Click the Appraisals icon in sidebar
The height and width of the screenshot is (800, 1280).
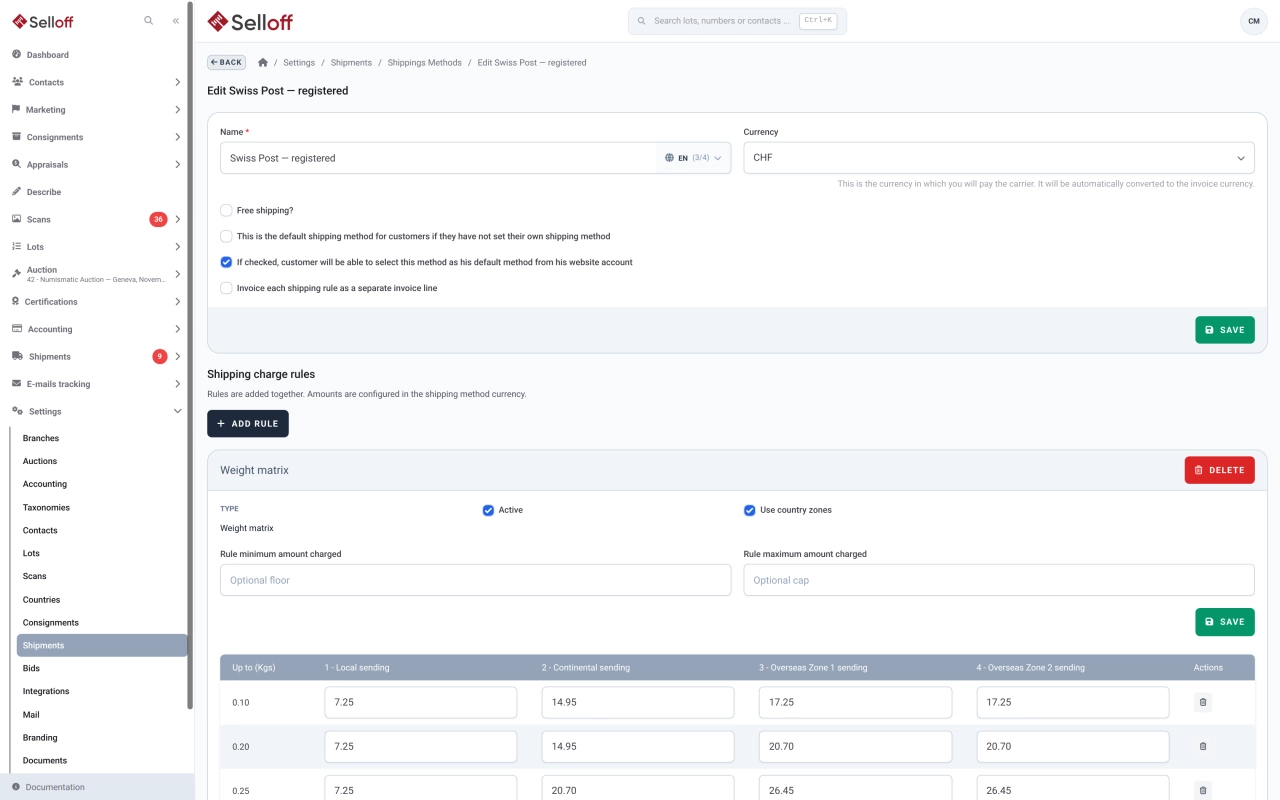16,165
